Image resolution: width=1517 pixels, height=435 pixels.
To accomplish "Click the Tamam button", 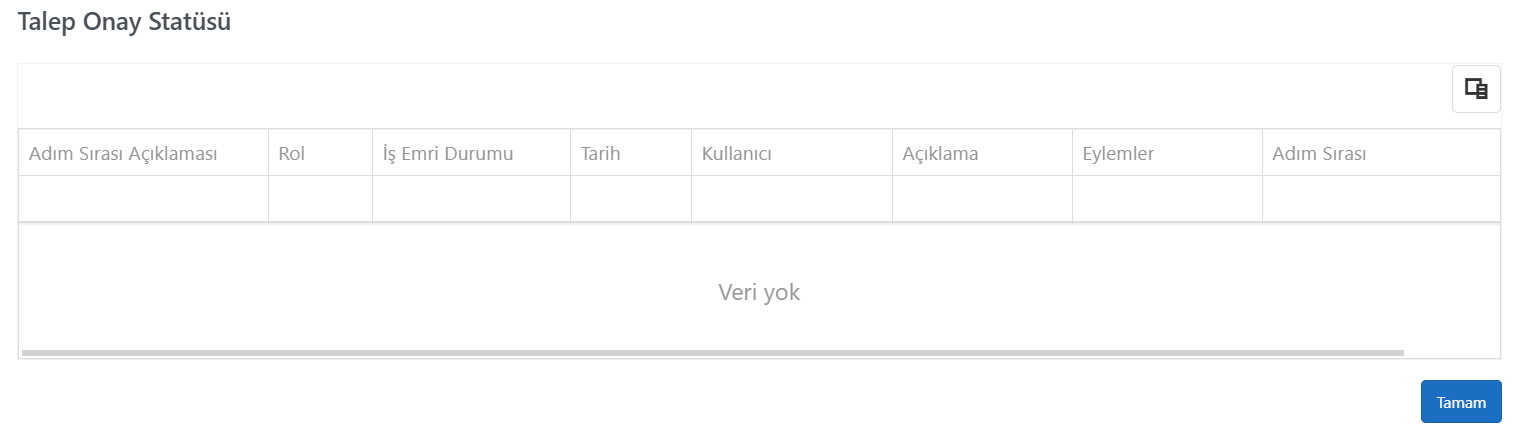I will (1461, 402).
